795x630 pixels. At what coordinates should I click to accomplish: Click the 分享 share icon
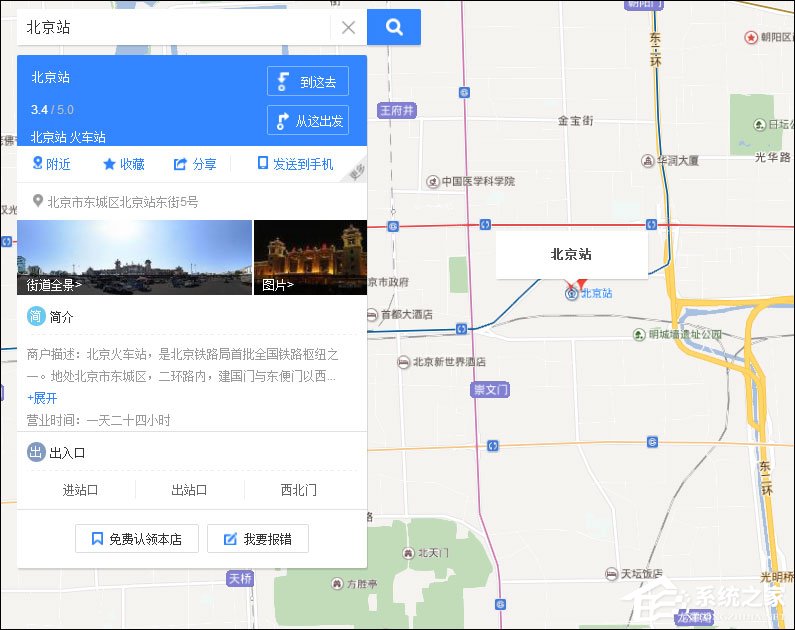point(195,164)
